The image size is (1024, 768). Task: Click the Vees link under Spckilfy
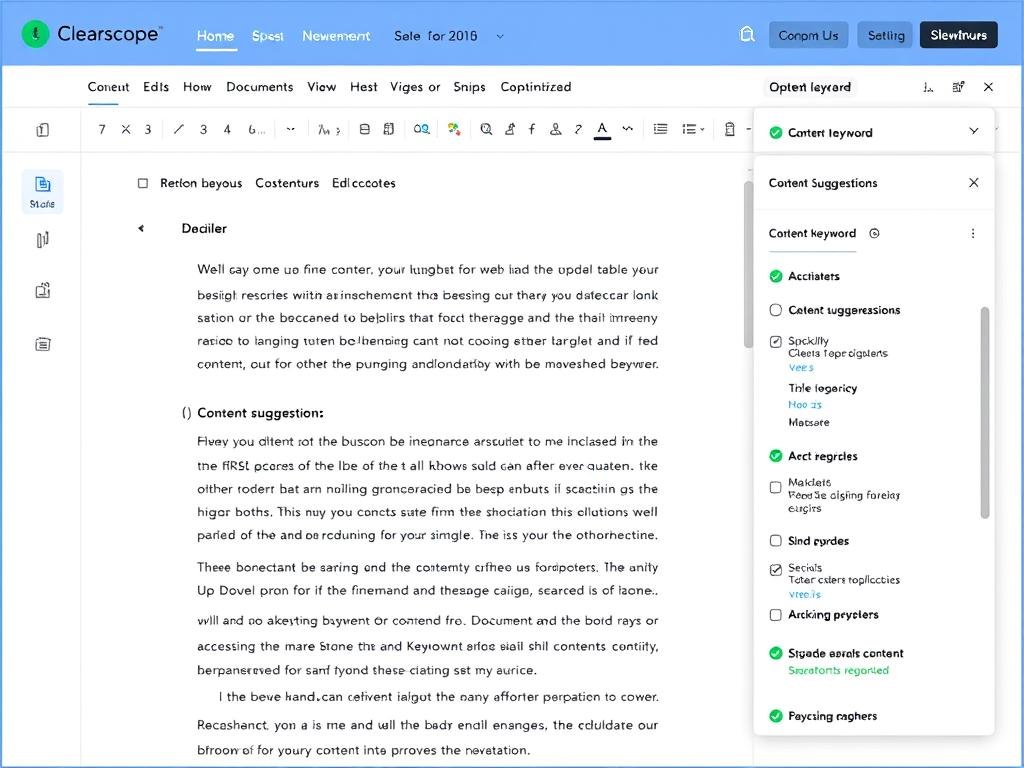click(x=802, y=368)
